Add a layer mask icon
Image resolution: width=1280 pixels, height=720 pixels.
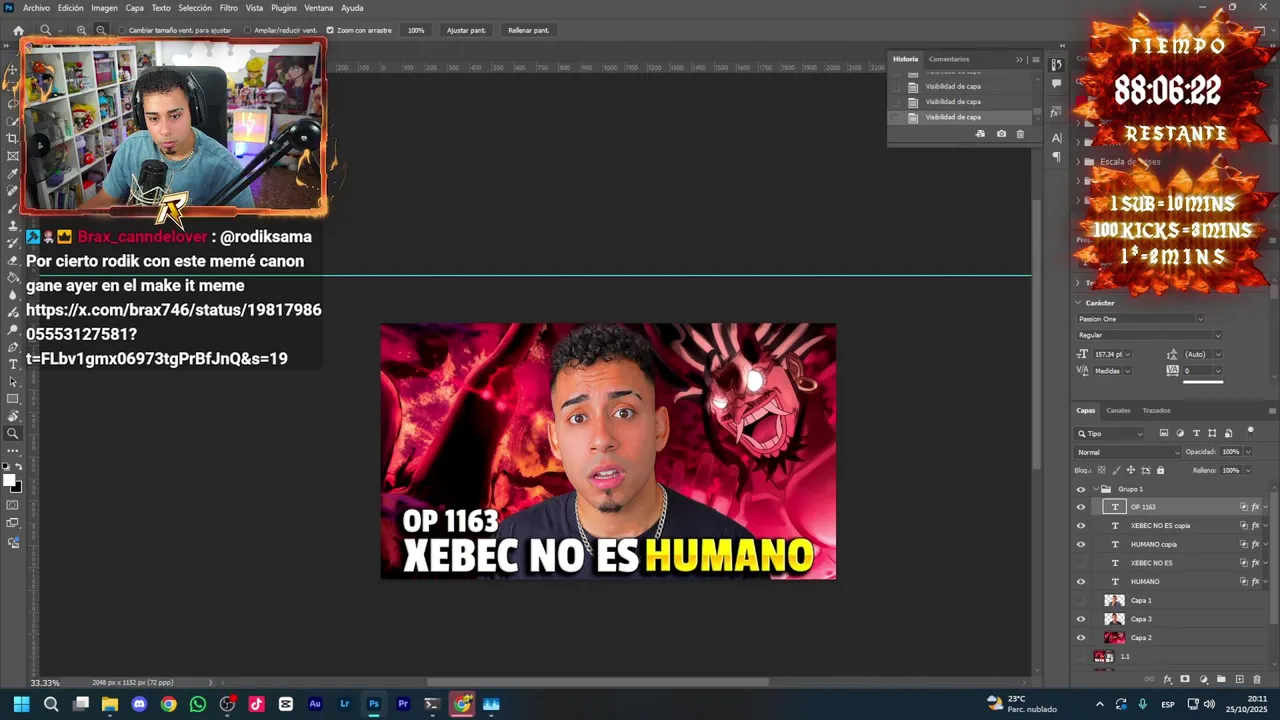click(x=1185, y=679)
